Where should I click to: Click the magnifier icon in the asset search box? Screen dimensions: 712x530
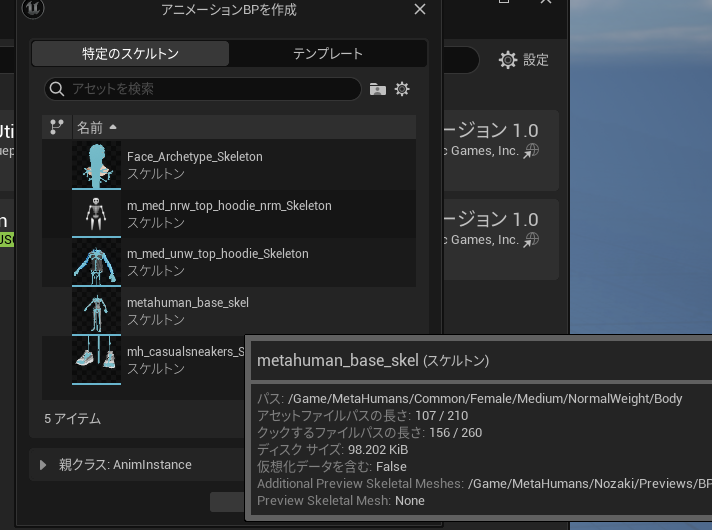click(58, 89)
